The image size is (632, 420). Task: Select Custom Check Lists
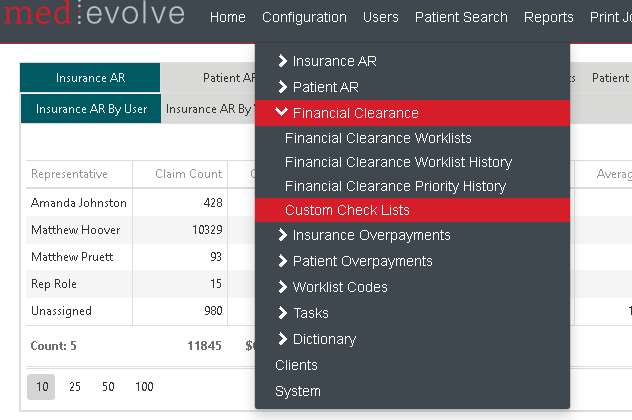click(347, 210)
